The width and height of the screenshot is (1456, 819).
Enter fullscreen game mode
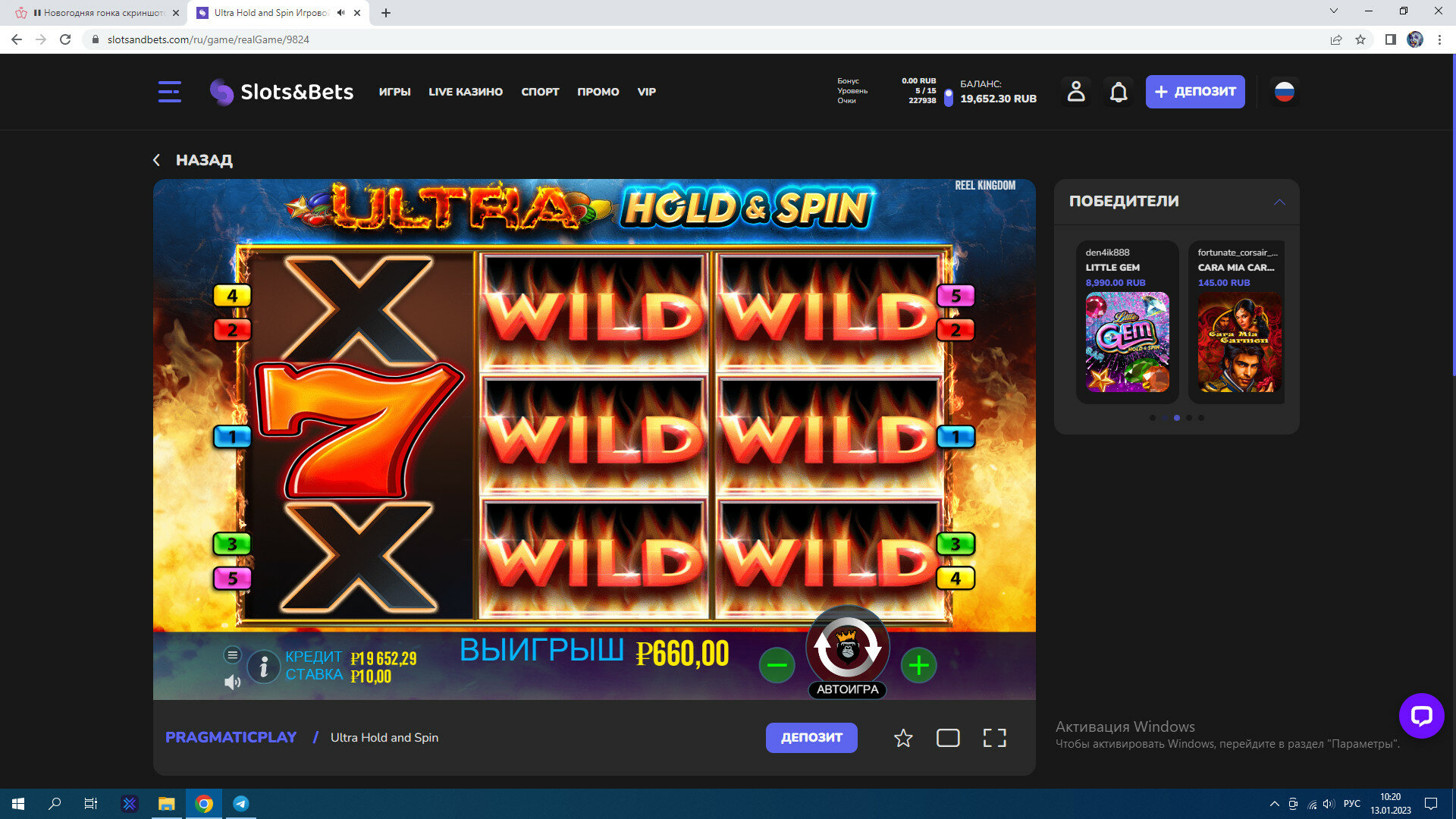[994, 738]
